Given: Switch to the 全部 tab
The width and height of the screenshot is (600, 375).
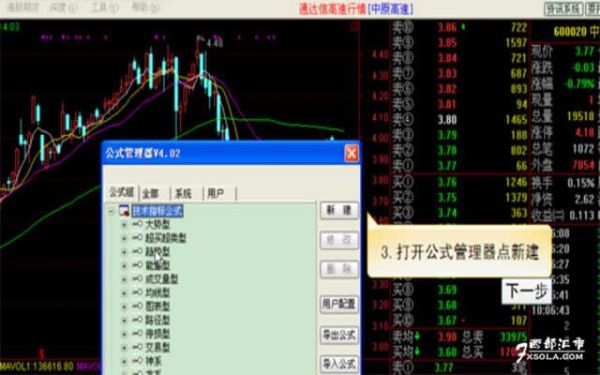Looking at the screenshot, I should pyautogui.click(x=150, y=194).
